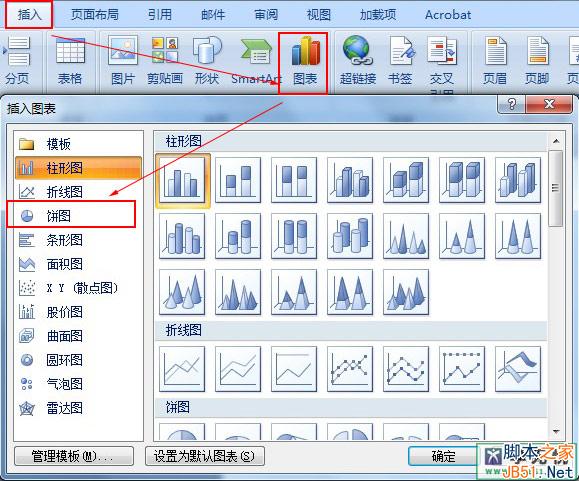
Task: Click 设置为默认图表(S) button
Action: point(205,456)
